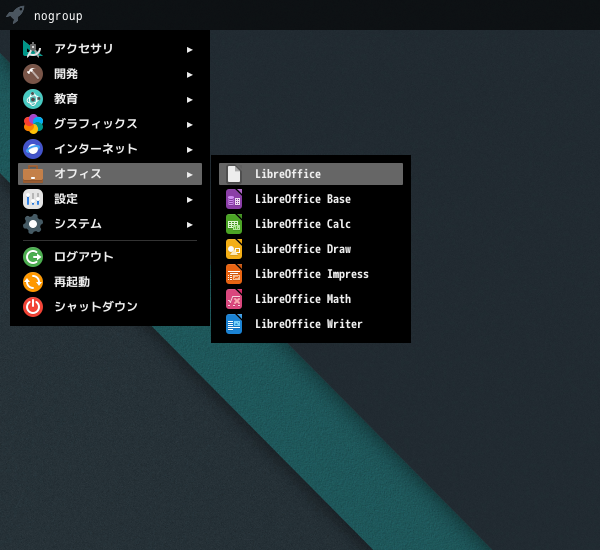Click the インターネット globe icon
The height and width of the screenshot is (550, 600).
[33, 149]
